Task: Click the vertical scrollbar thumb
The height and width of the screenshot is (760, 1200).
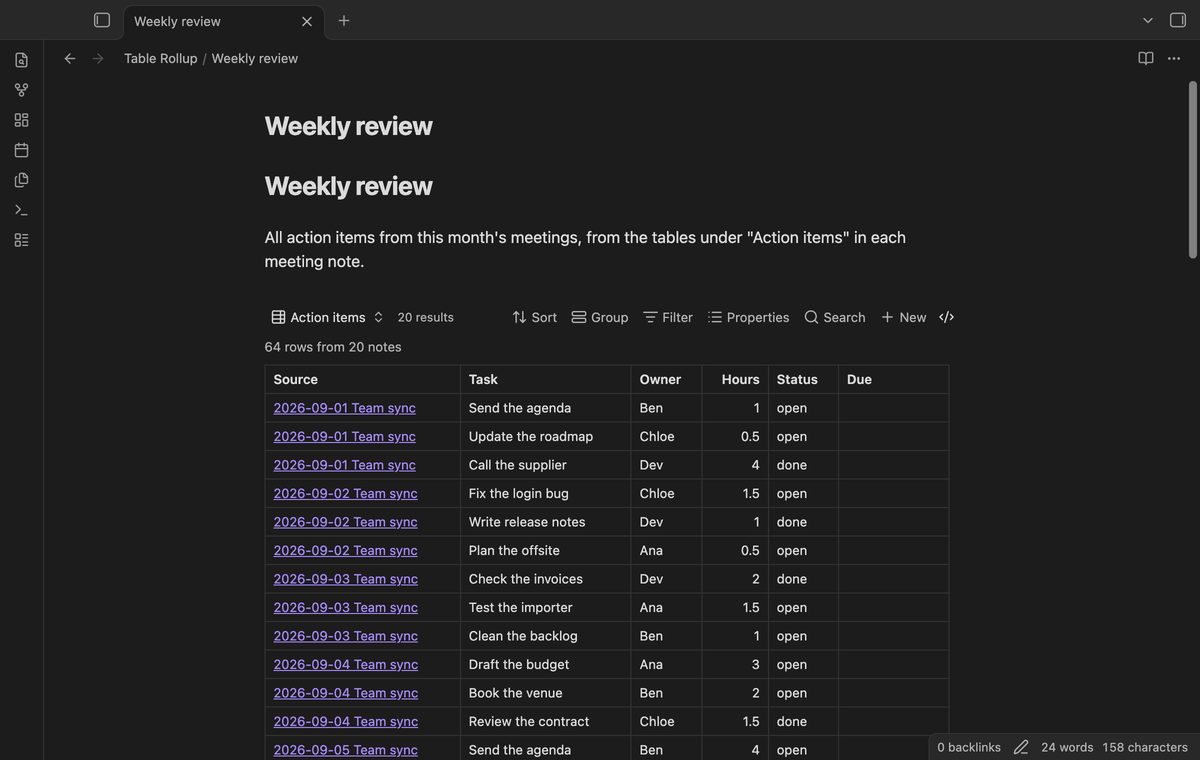Action: click(1192, 170)
